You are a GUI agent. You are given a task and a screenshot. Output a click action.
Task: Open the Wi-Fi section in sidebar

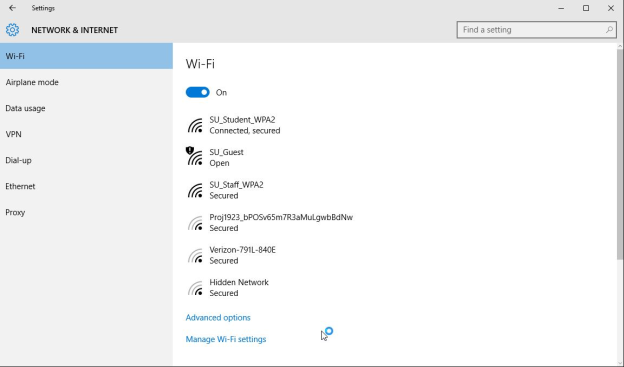coord(86,56)
